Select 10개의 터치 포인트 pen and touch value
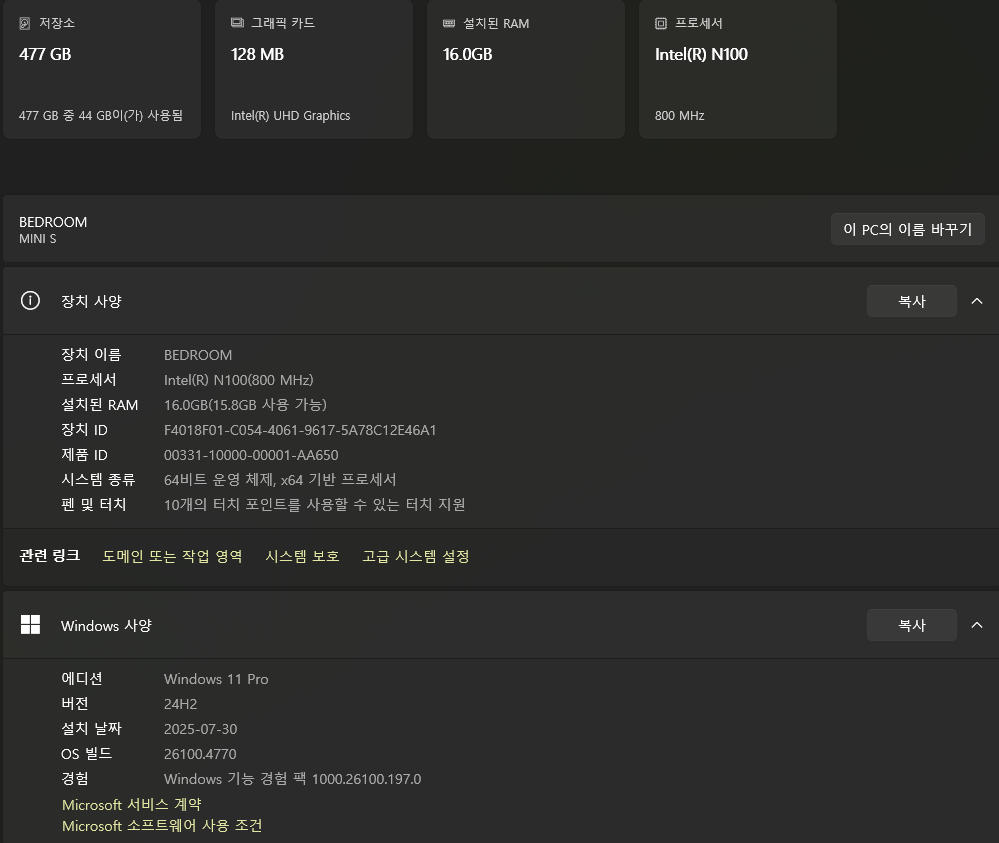Image resolution: width=999 pixels, height=843 pixels. pos(314,505)
